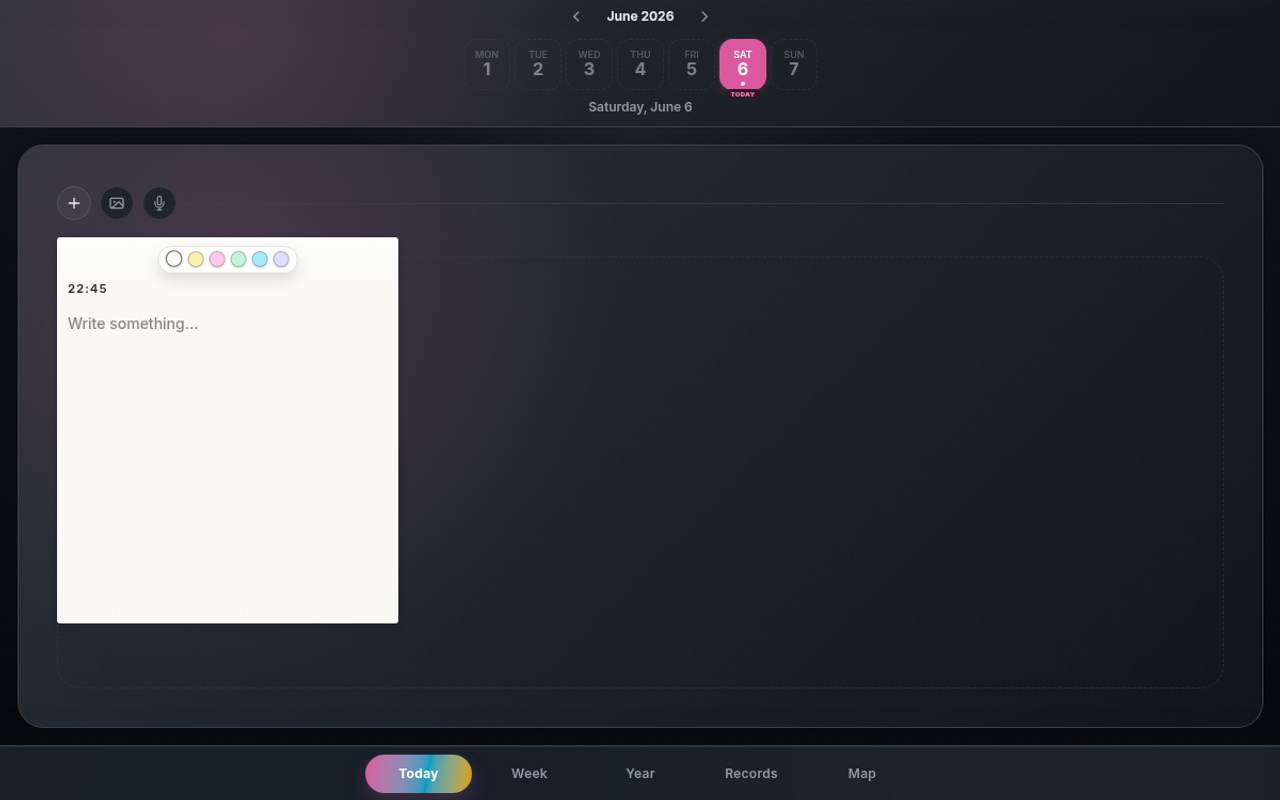Start voice recording with the microphone icon
The height and width of the screenshot is (800, 1280).
click(x=159, y=203)
